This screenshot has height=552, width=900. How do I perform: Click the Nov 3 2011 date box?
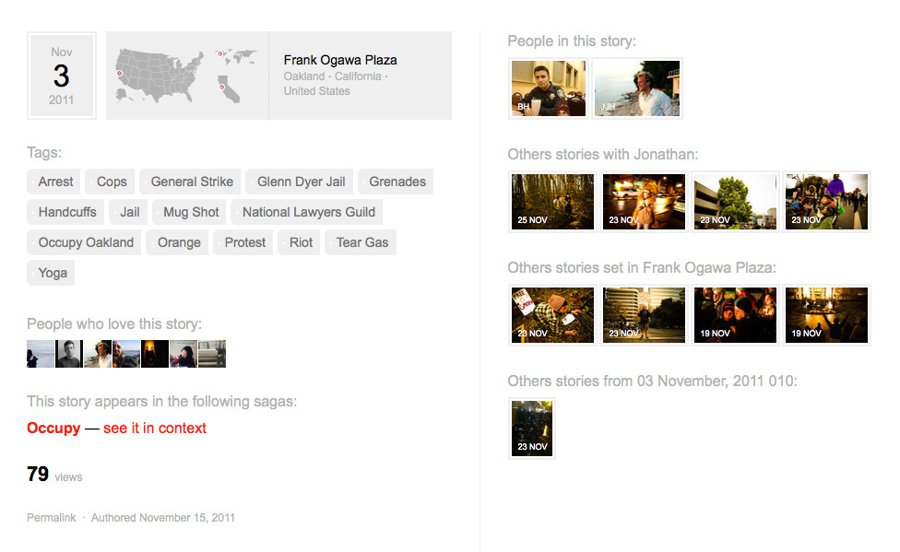pyautogui.click(x=61, y=76)
